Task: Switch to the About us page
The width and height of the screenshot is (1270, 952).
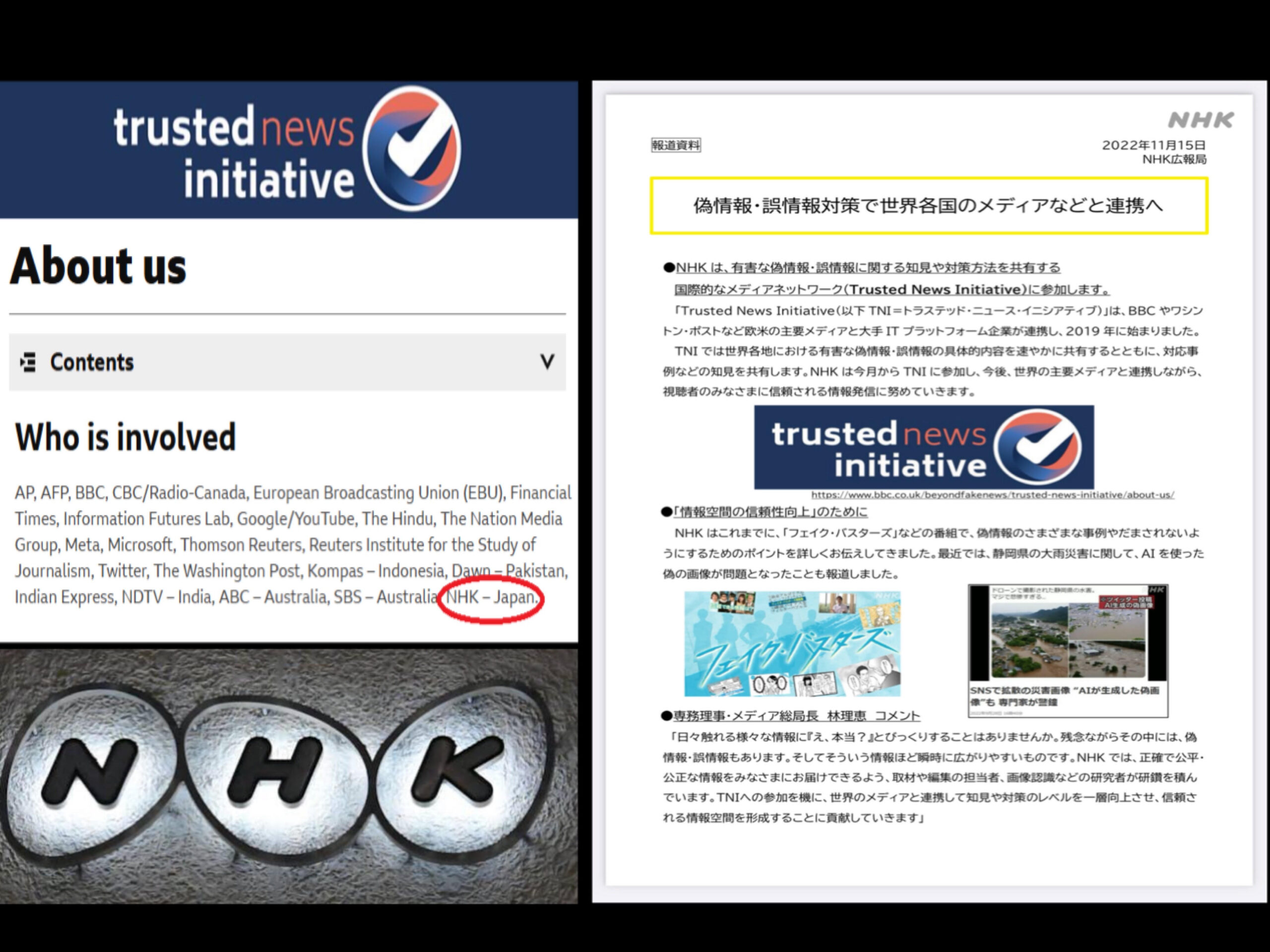Action: pyautogui.click(x=99, y=265)
